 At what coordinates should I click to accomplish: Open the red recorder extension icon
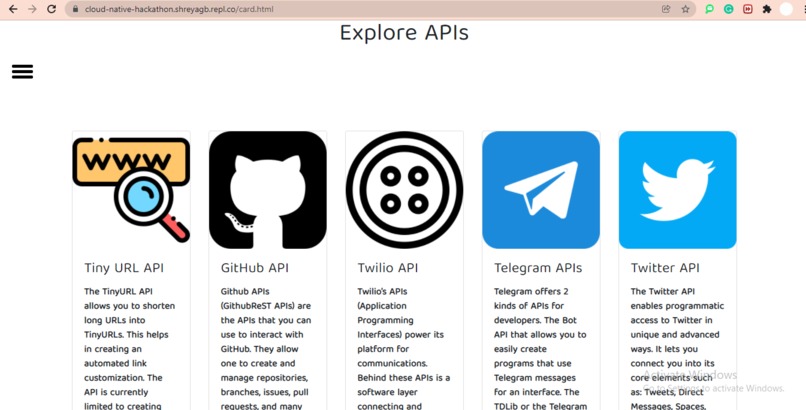748,9
